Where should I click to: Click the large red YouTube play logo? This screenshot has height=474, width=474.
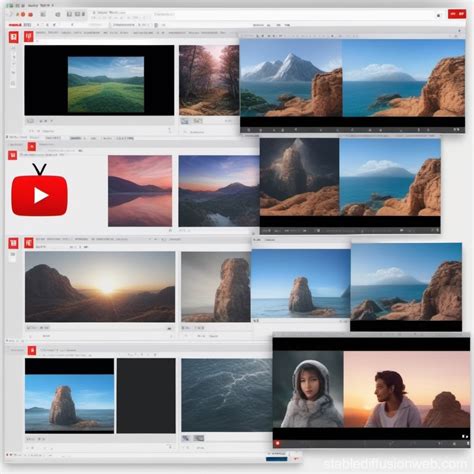40,195
